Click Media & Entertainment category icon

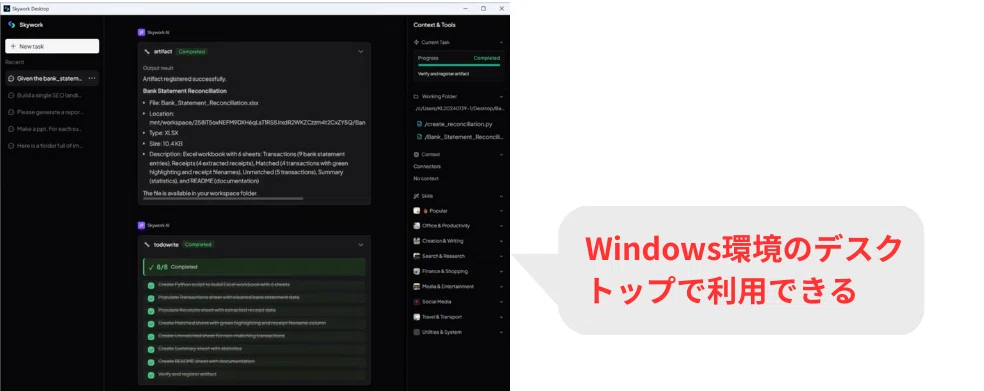pos(417,286)
